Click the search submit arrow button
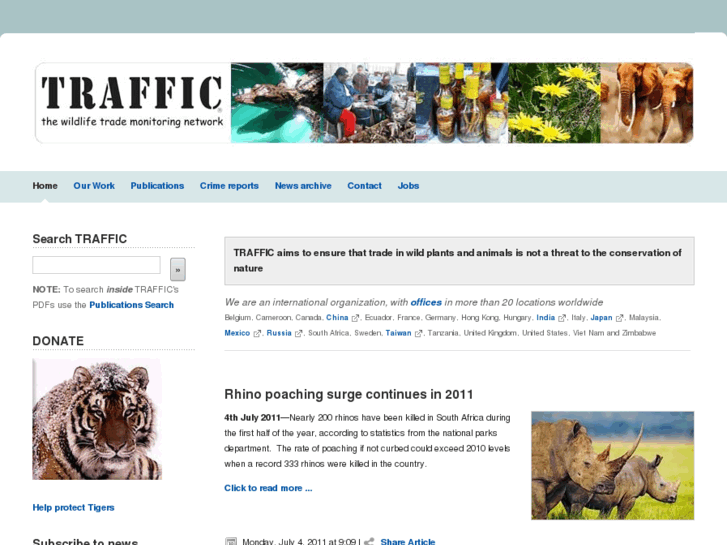 click(x=178, y=269)
